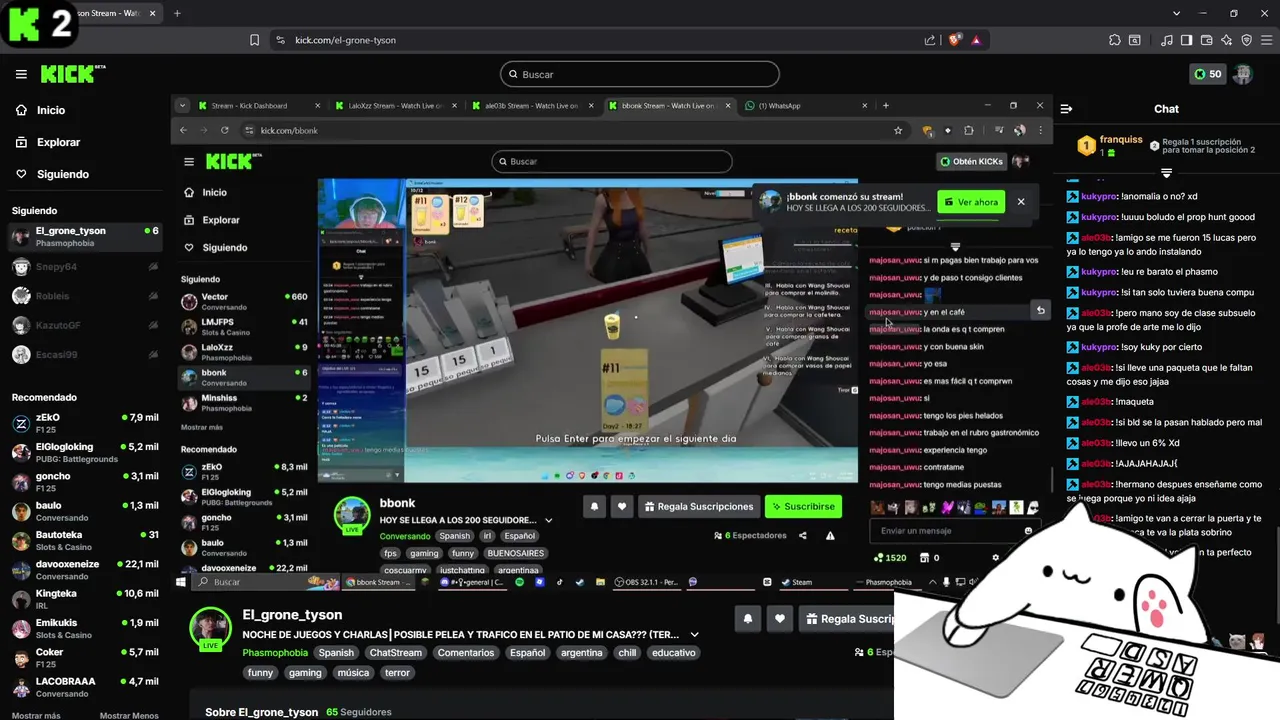The image size is (1280, 720).
Task: Open Snepy64 channel in followed list
Action: point(85,267)
